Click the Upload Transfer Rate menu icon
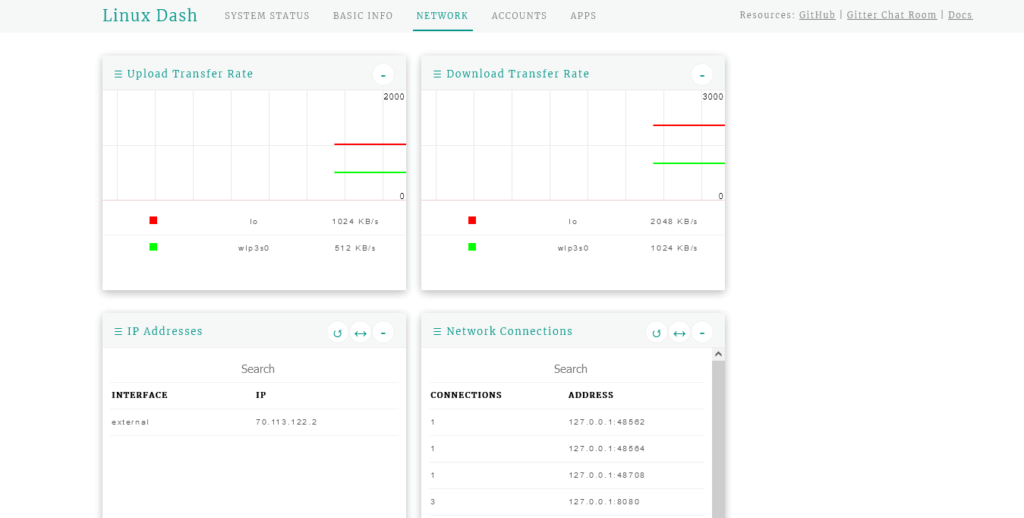1024x518 pixels. 118,74
